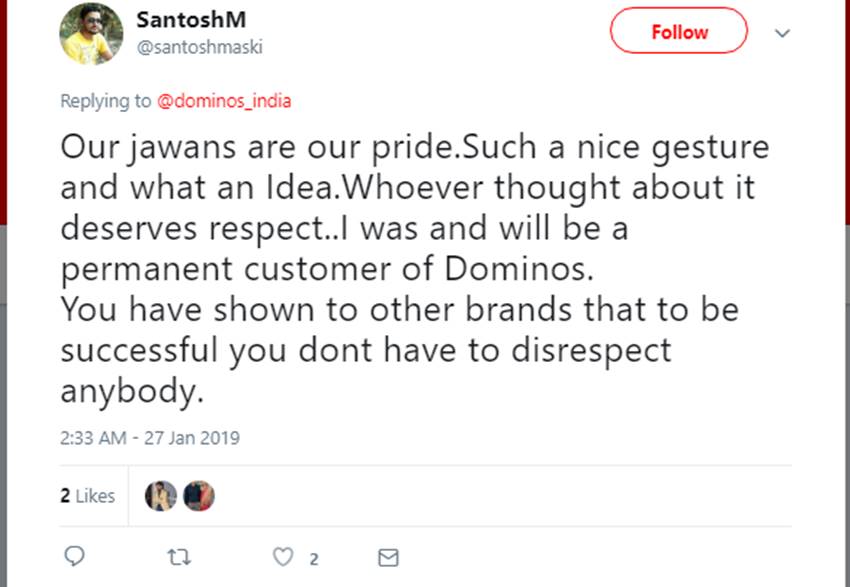Viewport: 850px width, 587px height.
Task: Click the word "anybody." ending the tweet
Action: pos(132,391)
